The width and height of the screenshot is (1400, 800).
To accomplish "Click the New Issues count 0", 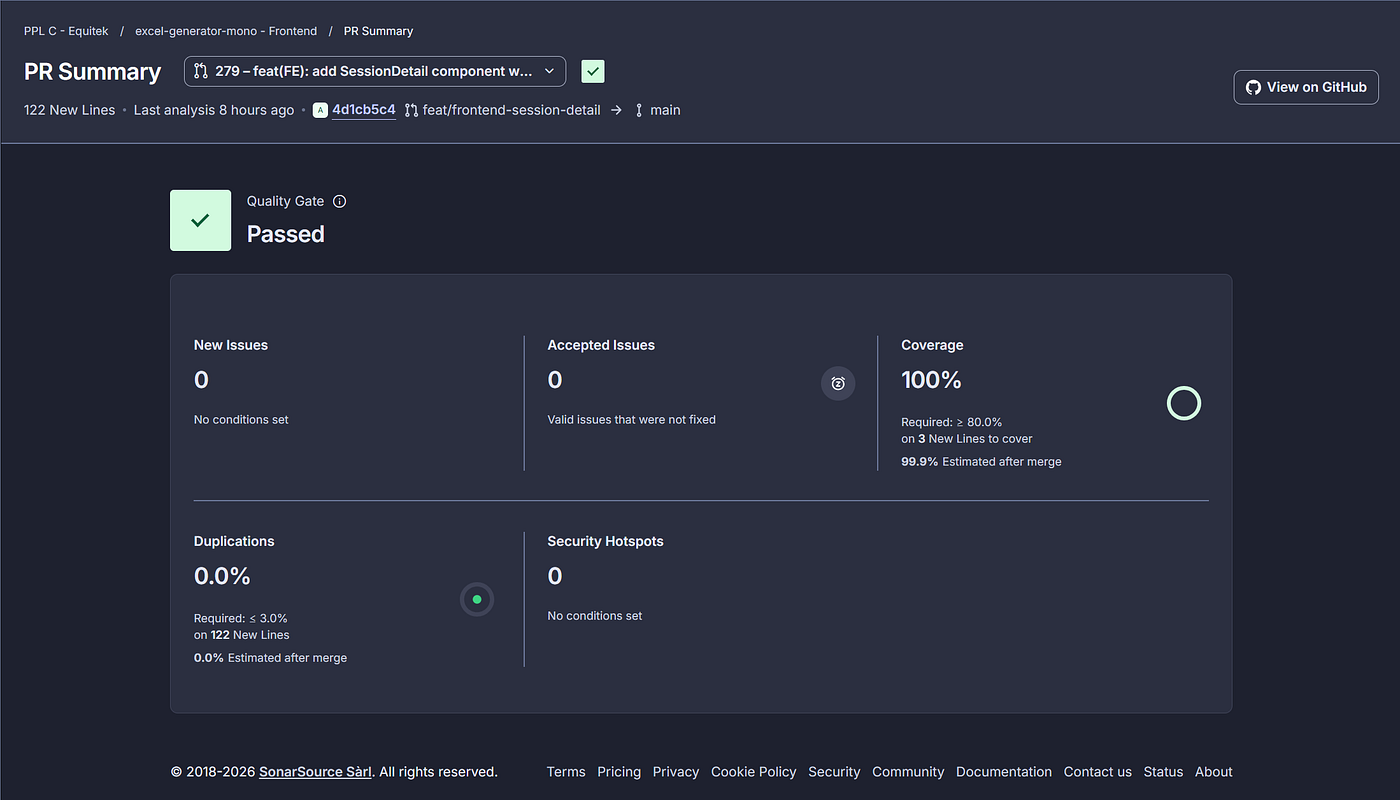I will [201, 380].
